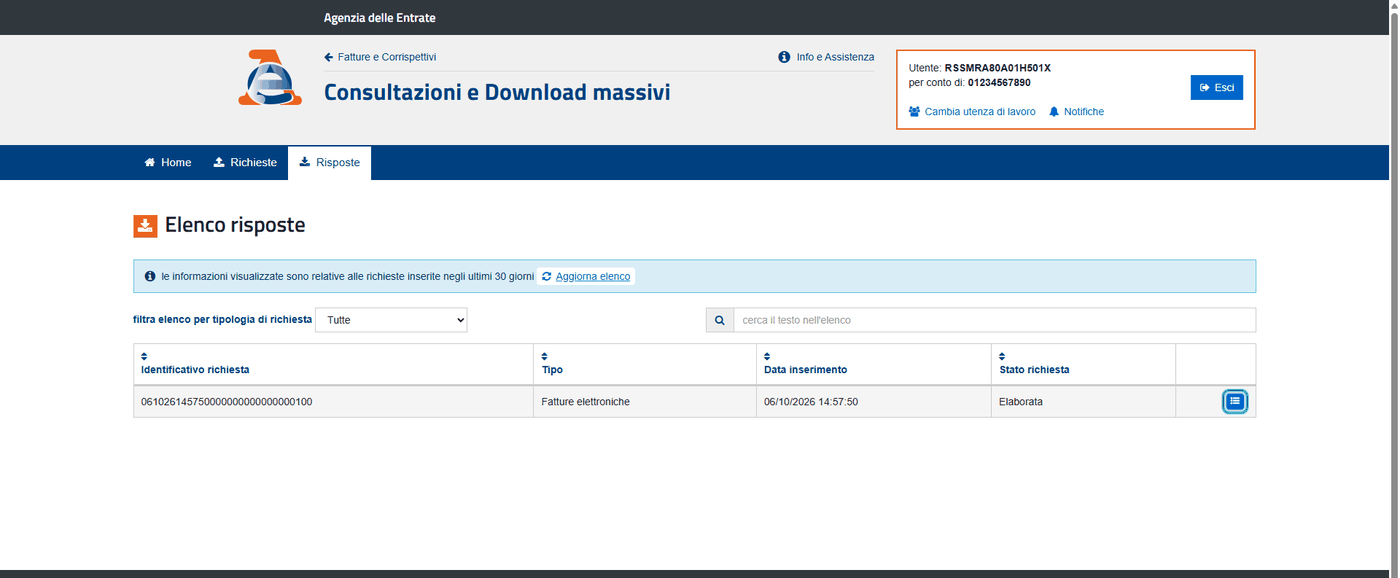Click the magnifier search icon
Viewport: 1400px width, 578px height.
click(x=719, y=320)
